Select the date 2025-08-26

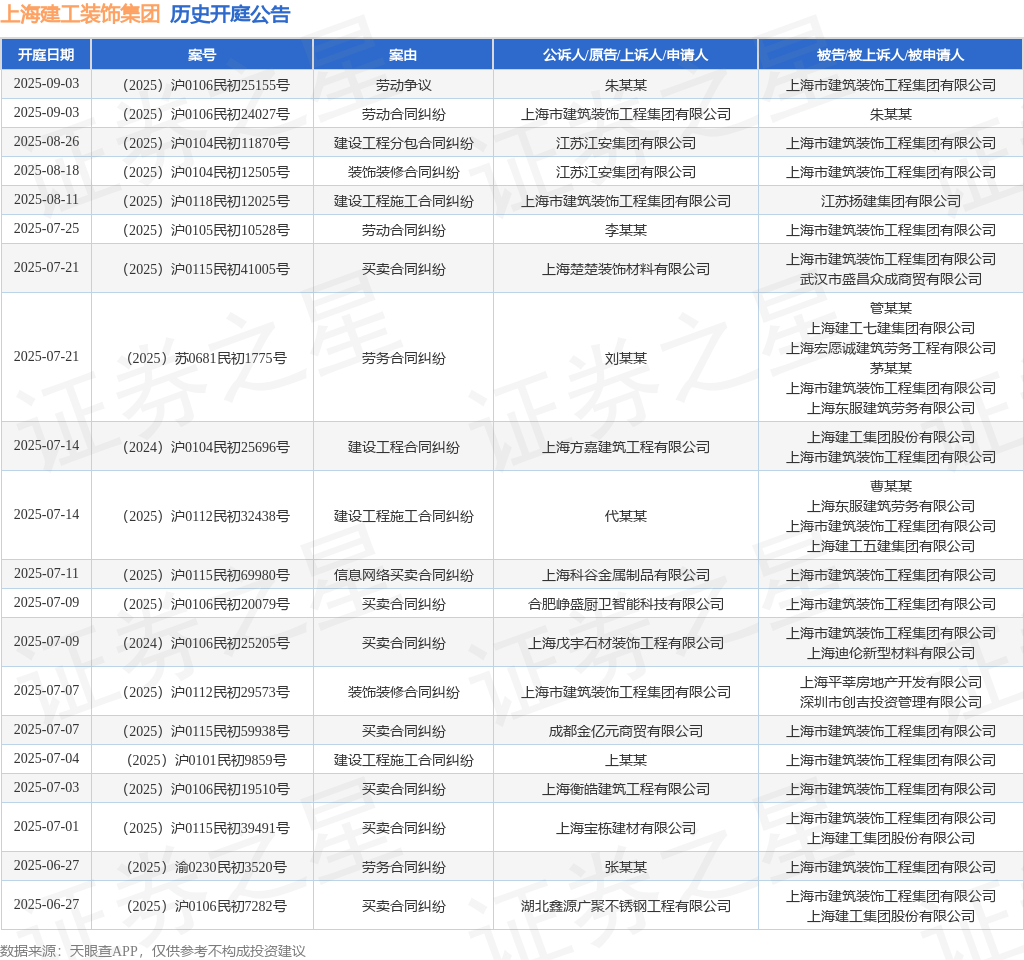coord(46,142)
